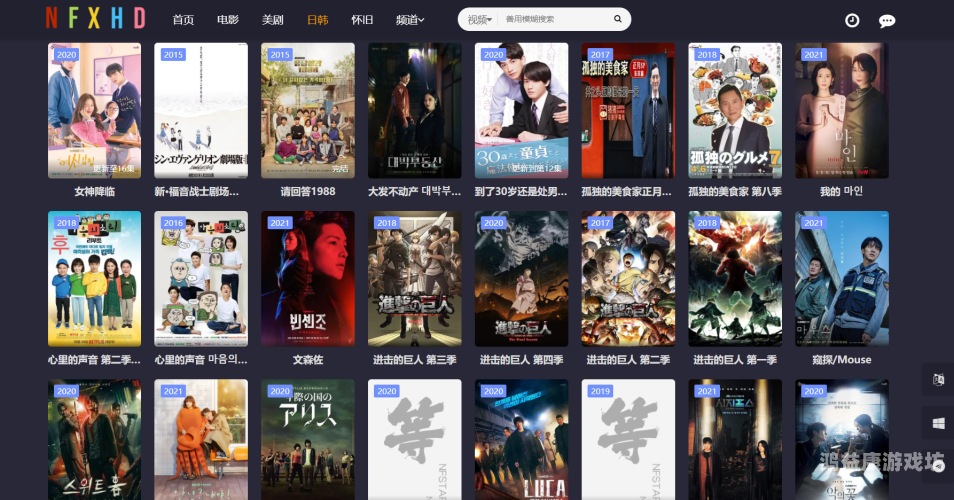Click the language translate icon on right sidebar
Image resolution: width=954 pixels, height=500 pixels.
click(938, 380)
